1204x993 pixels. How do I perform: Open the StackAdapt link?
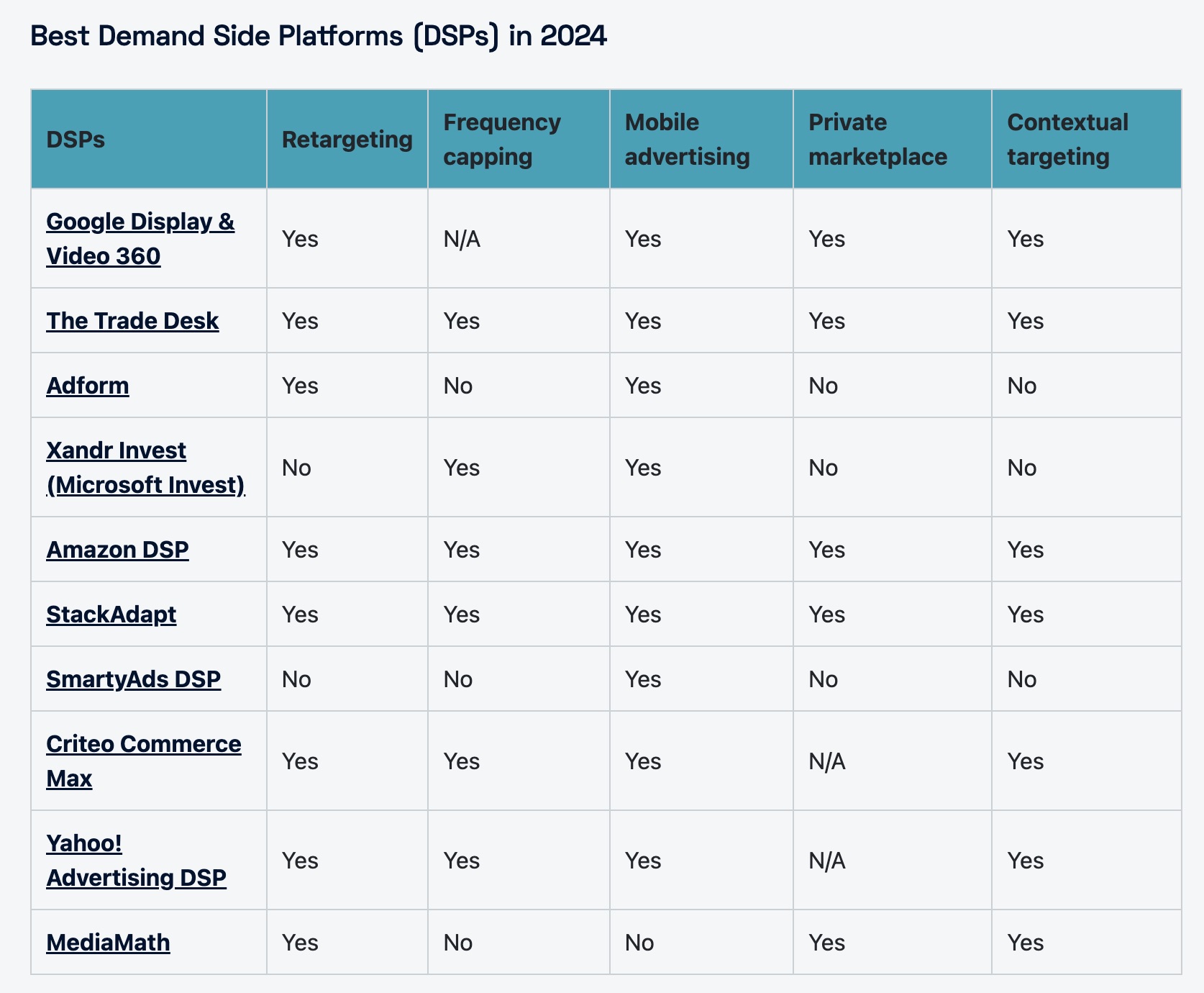(111, 615)
